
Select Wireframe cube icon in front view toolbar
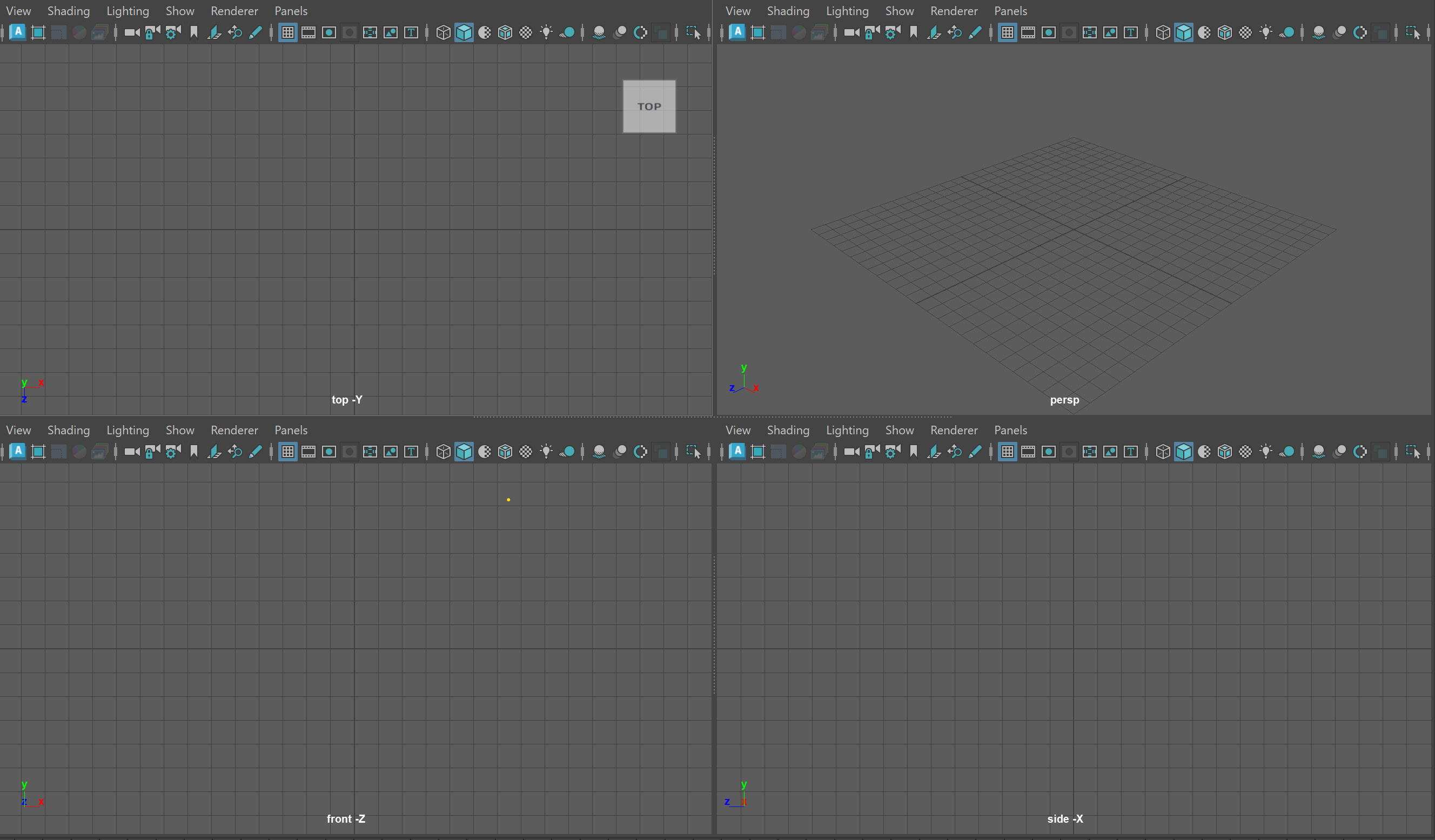(443, 452)
